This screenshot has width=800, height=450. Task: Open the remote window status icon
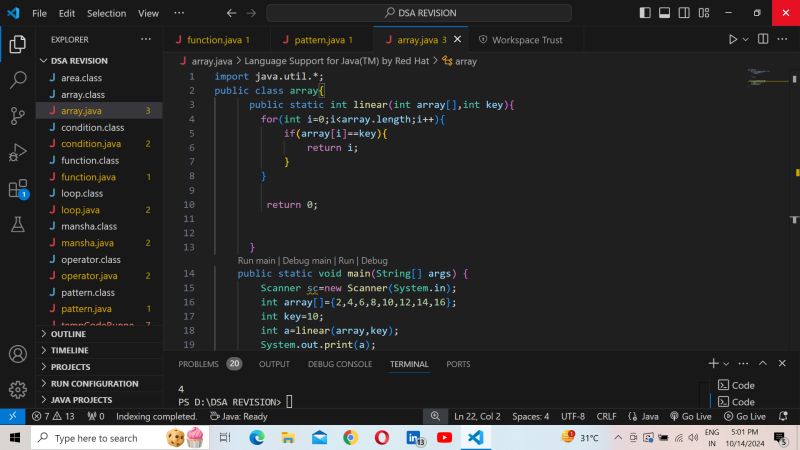point(13,416)
